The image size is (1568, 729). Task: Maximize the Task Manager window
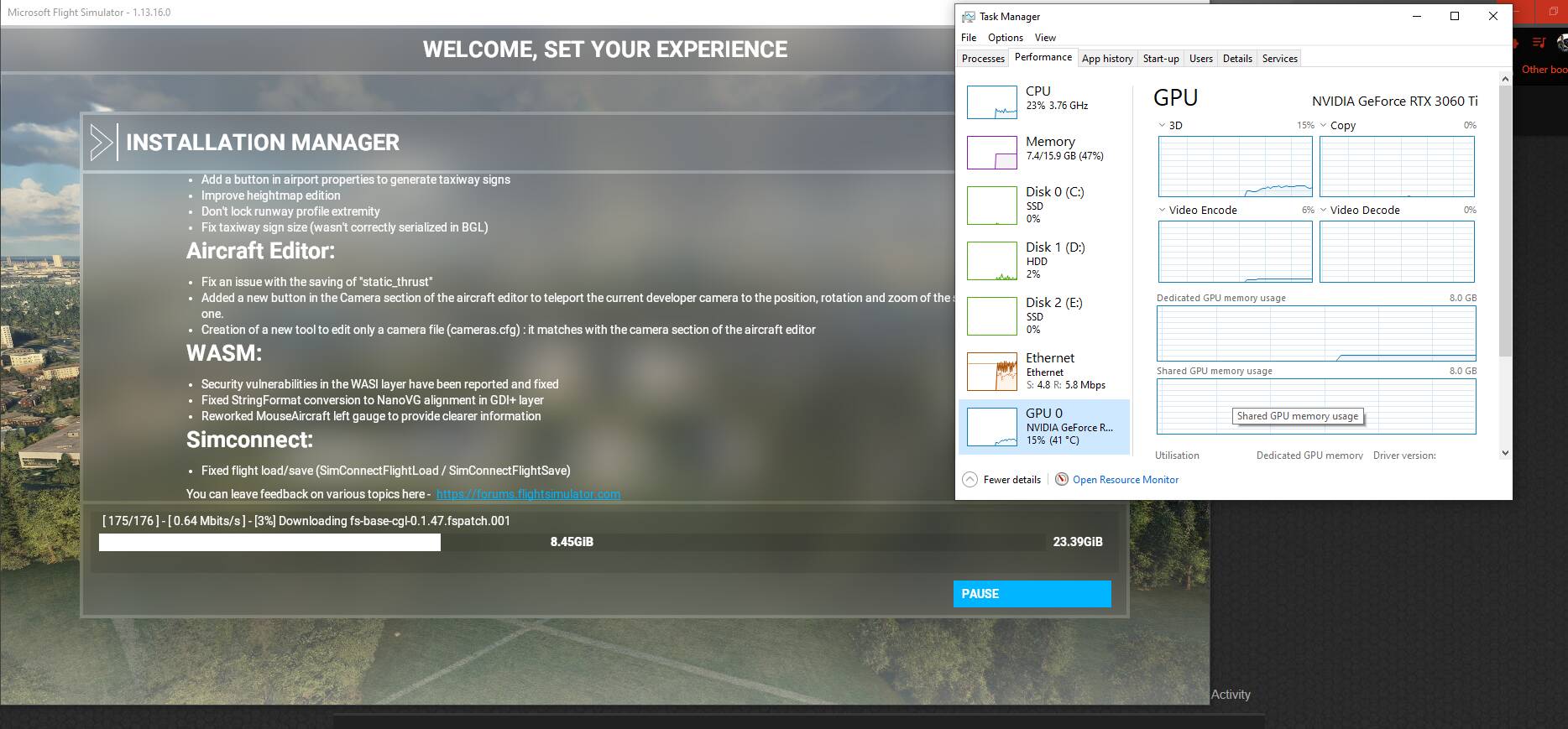(x=1455, y=16)
